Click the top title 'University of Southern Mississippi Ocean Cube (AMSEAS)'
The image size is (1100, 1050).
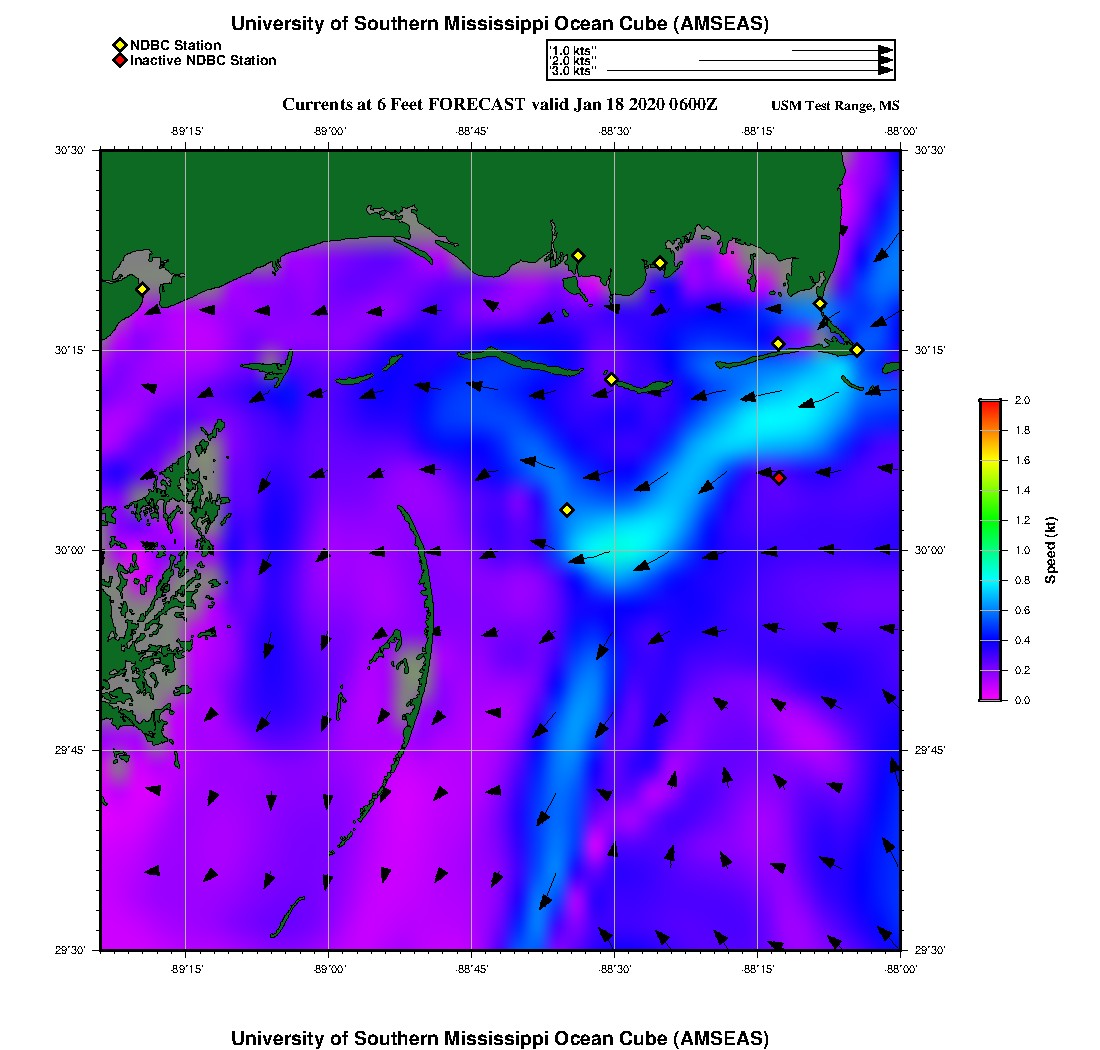(x=499, y=24)
